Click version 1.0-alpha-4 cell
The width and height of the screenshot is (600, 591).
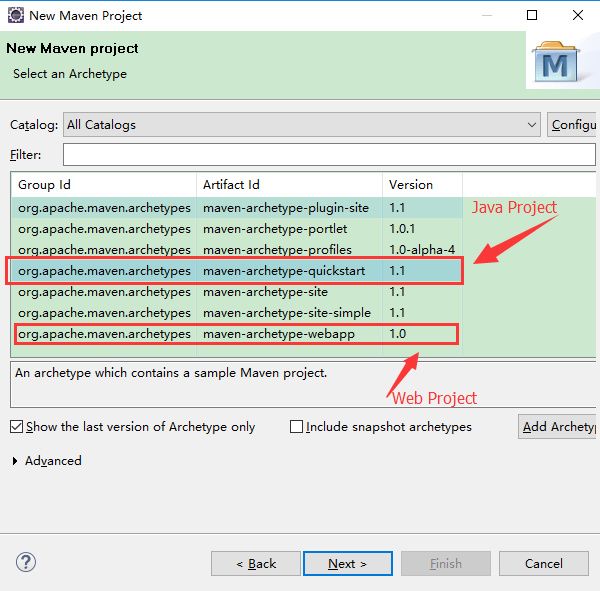click(422, 250)
